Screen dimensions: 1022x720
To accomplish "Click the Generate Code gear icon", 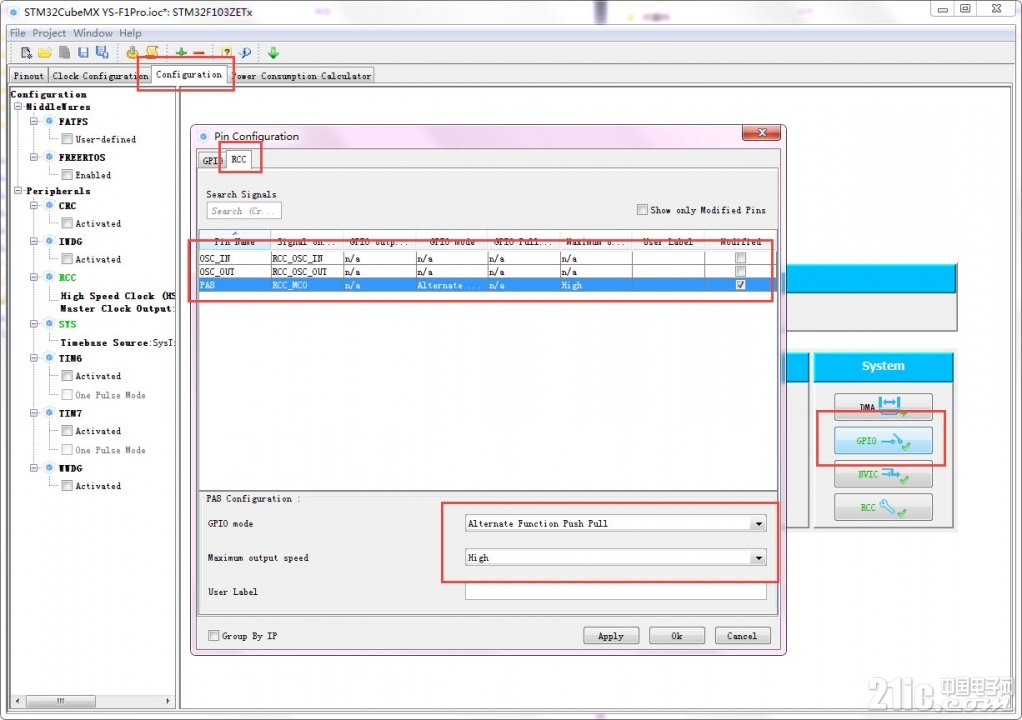I will click(x=132, y=53).
